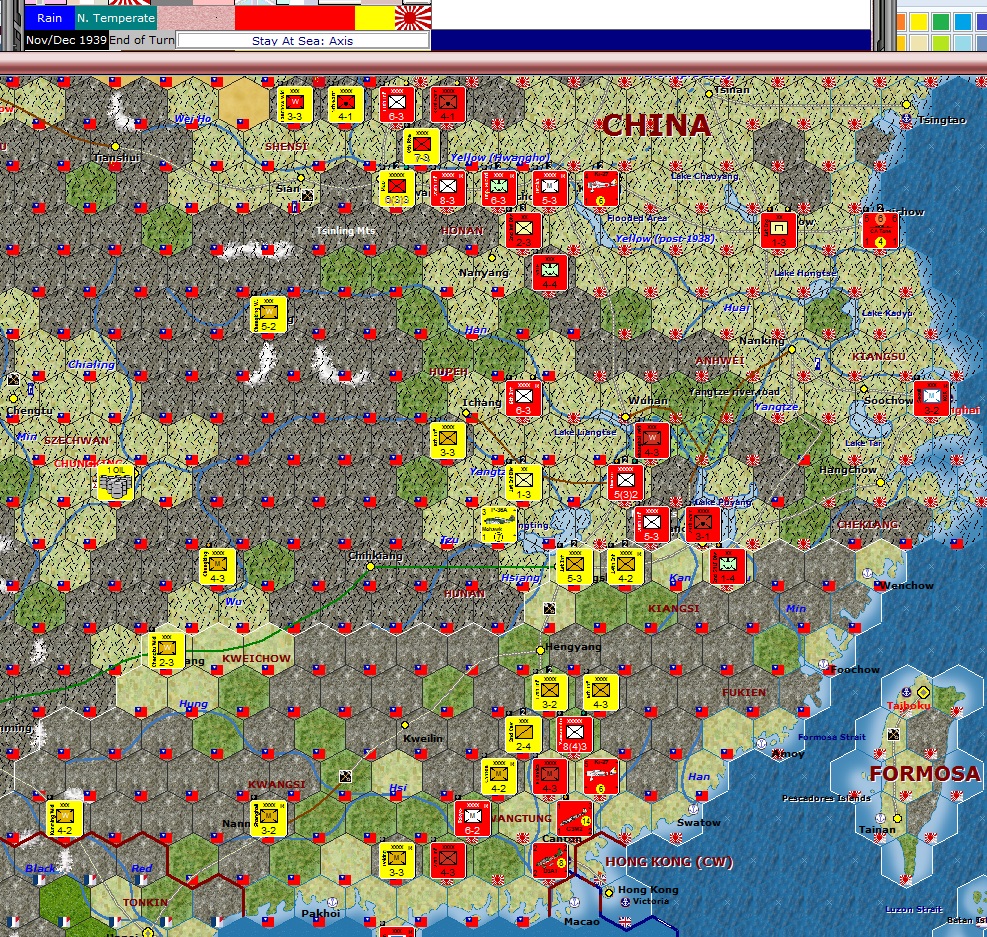Click the Tsinling Mts label

346,230
